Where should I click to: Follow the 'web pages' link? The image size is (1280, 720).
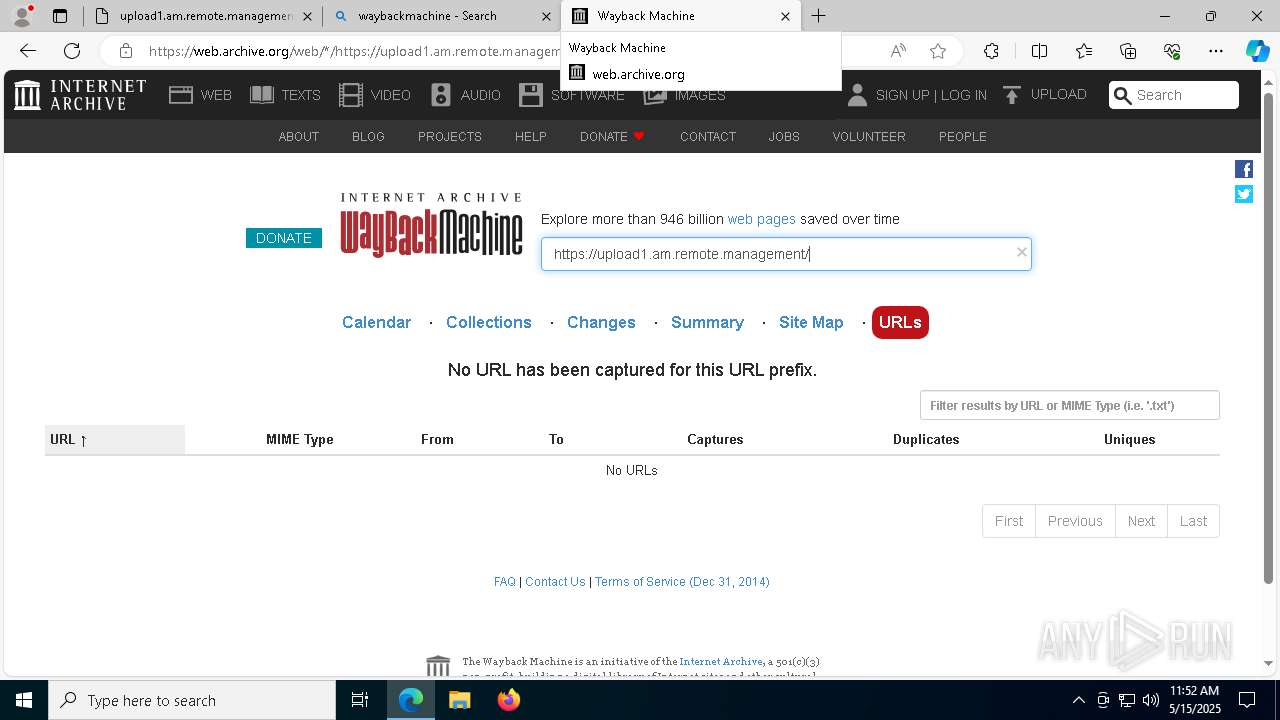click(761, 219)
